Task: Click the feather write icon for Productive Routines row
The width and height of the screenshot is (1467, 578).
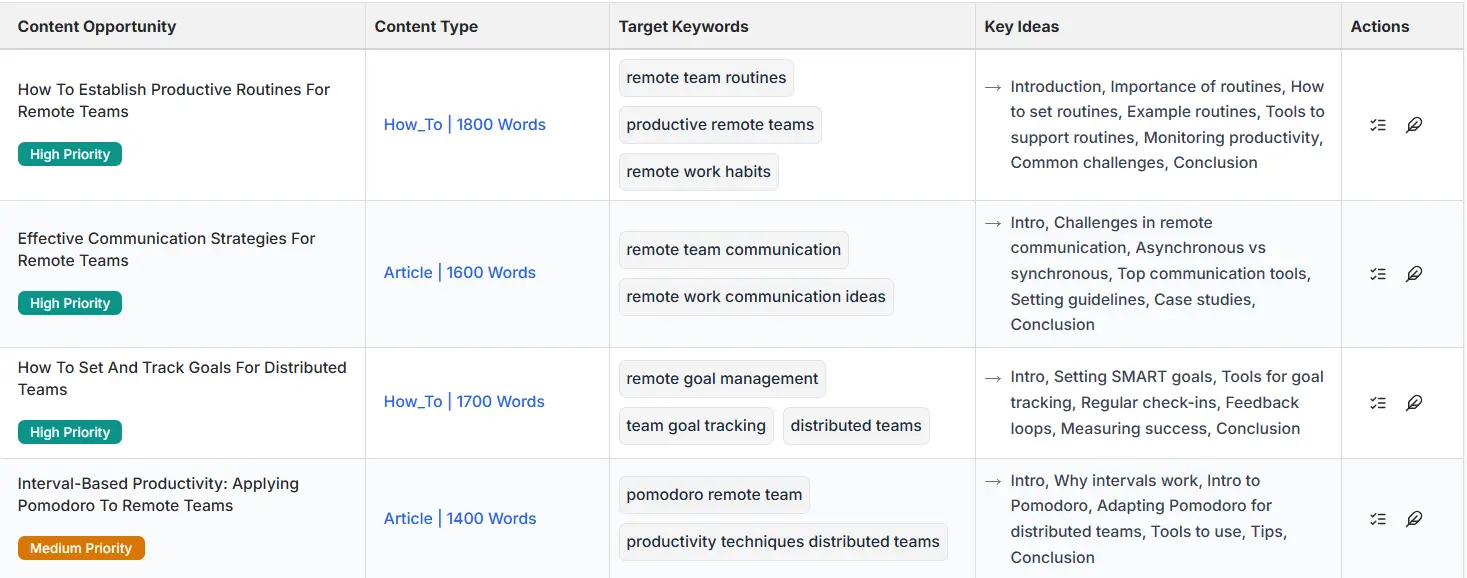Action: click(1414, 125)
